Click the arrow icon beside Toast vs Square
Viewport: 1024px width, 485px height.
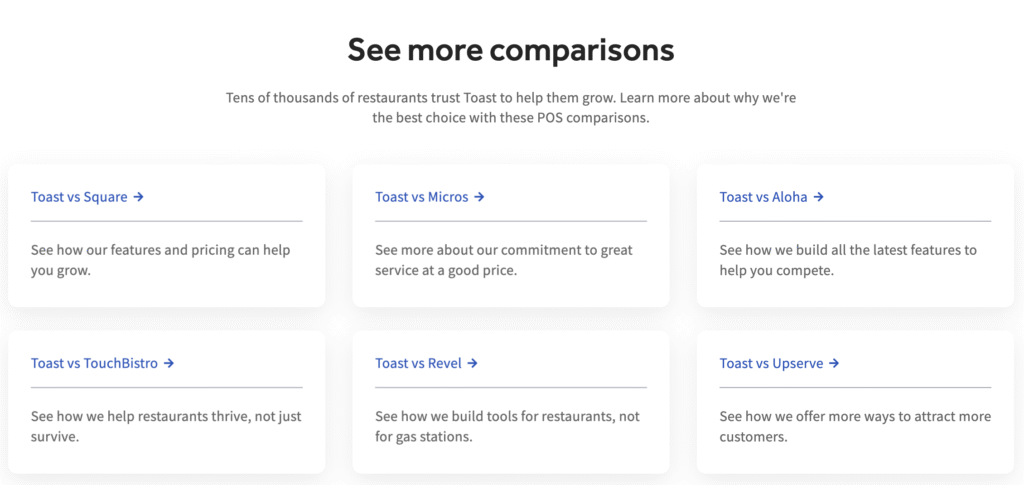click(x=139, y=197)
